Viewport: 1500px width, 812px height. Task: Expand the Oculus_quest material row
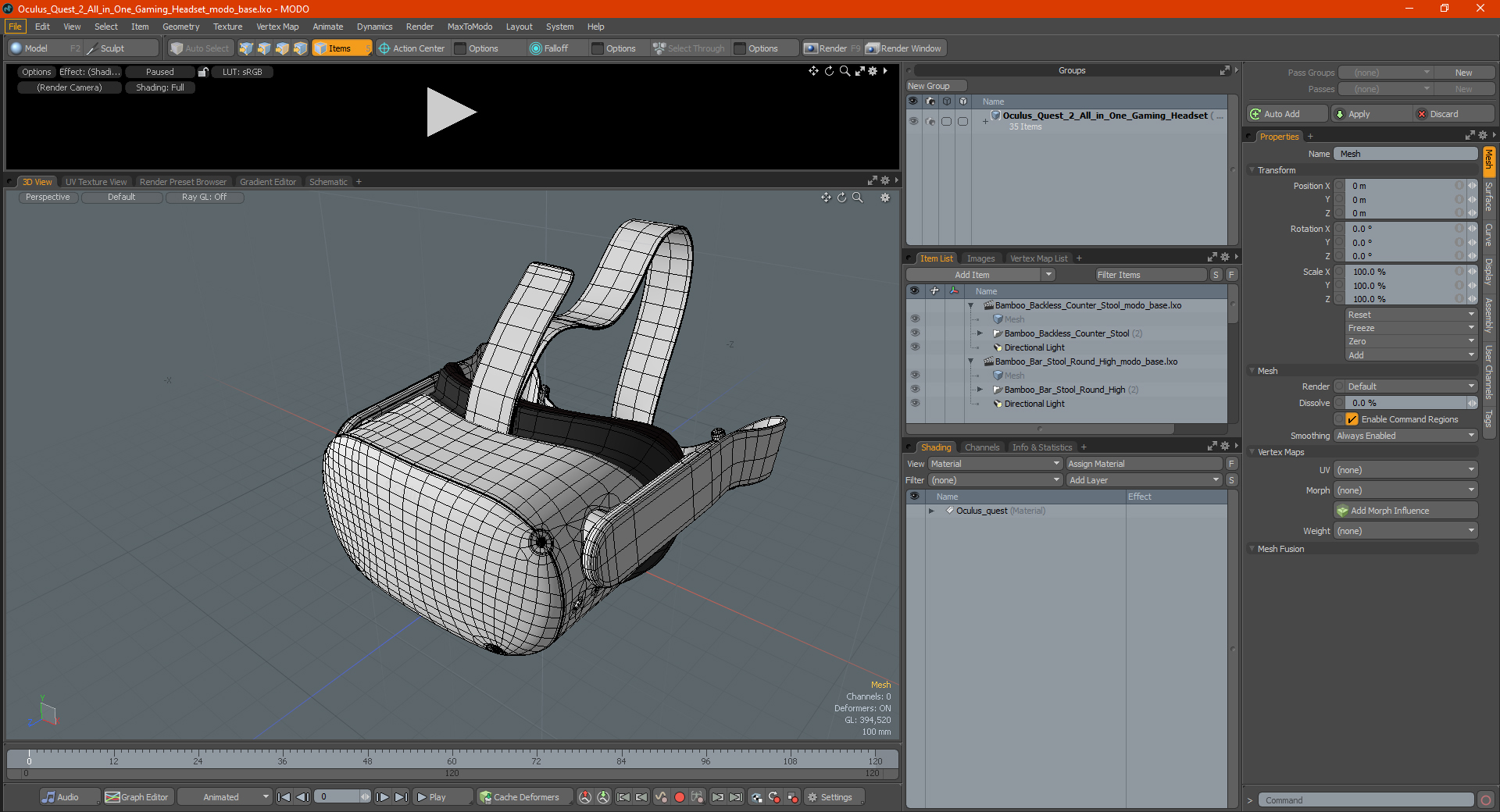coord(931,511)
